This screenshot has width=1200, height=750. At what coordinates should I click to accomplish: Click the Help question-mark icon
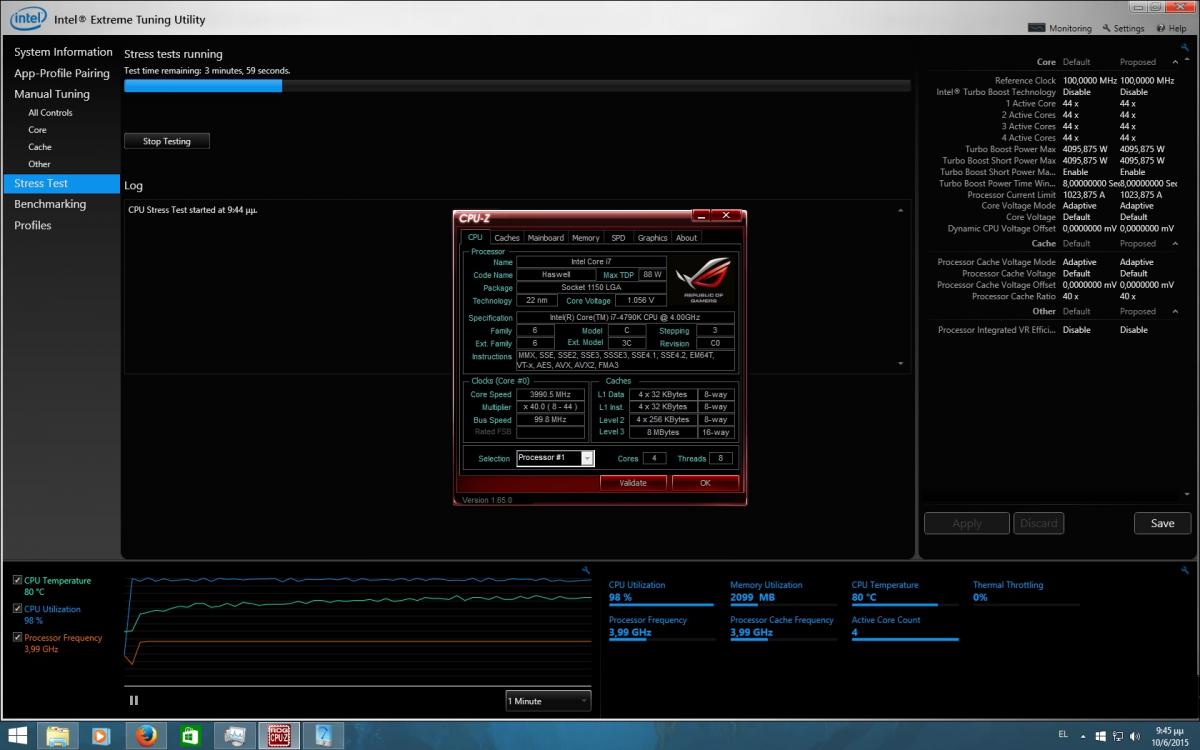tap(1160, 29)
